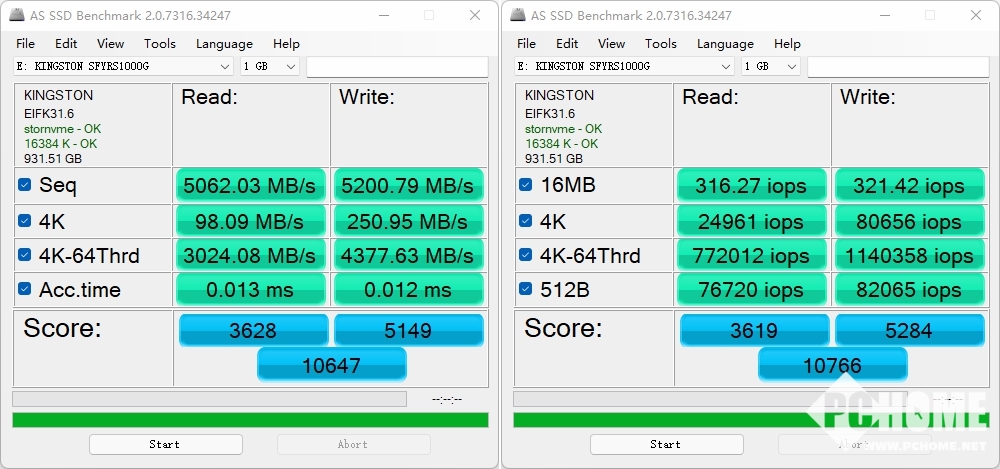Screen dimensions: 1000x469
Task: Select 4K-64Thrd read 772012 iops
Action: point(751,255)
